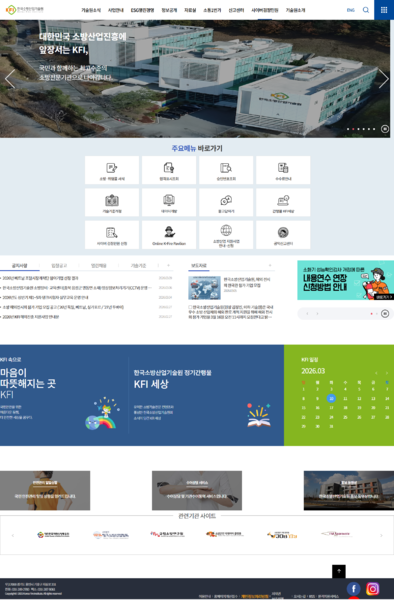Go to the previous month in KFI calendar

coord(376,373)
